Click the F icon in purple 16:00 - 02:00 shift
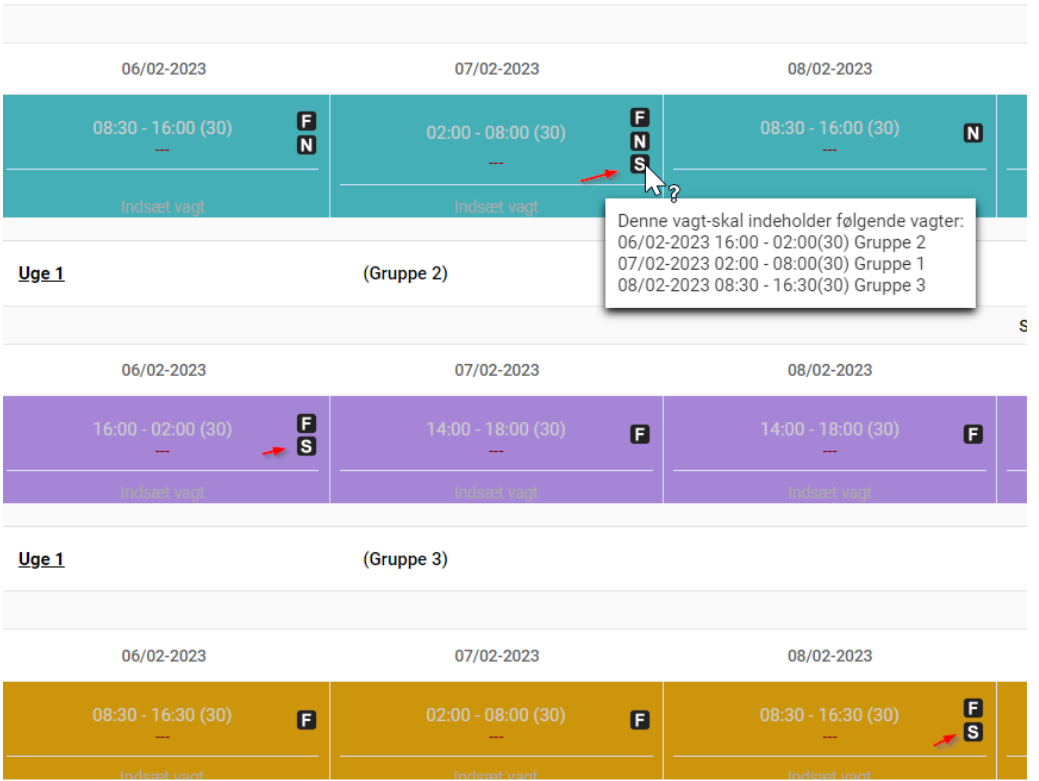The height and width of the screenshot is (781, 1039). coord(307,424)
